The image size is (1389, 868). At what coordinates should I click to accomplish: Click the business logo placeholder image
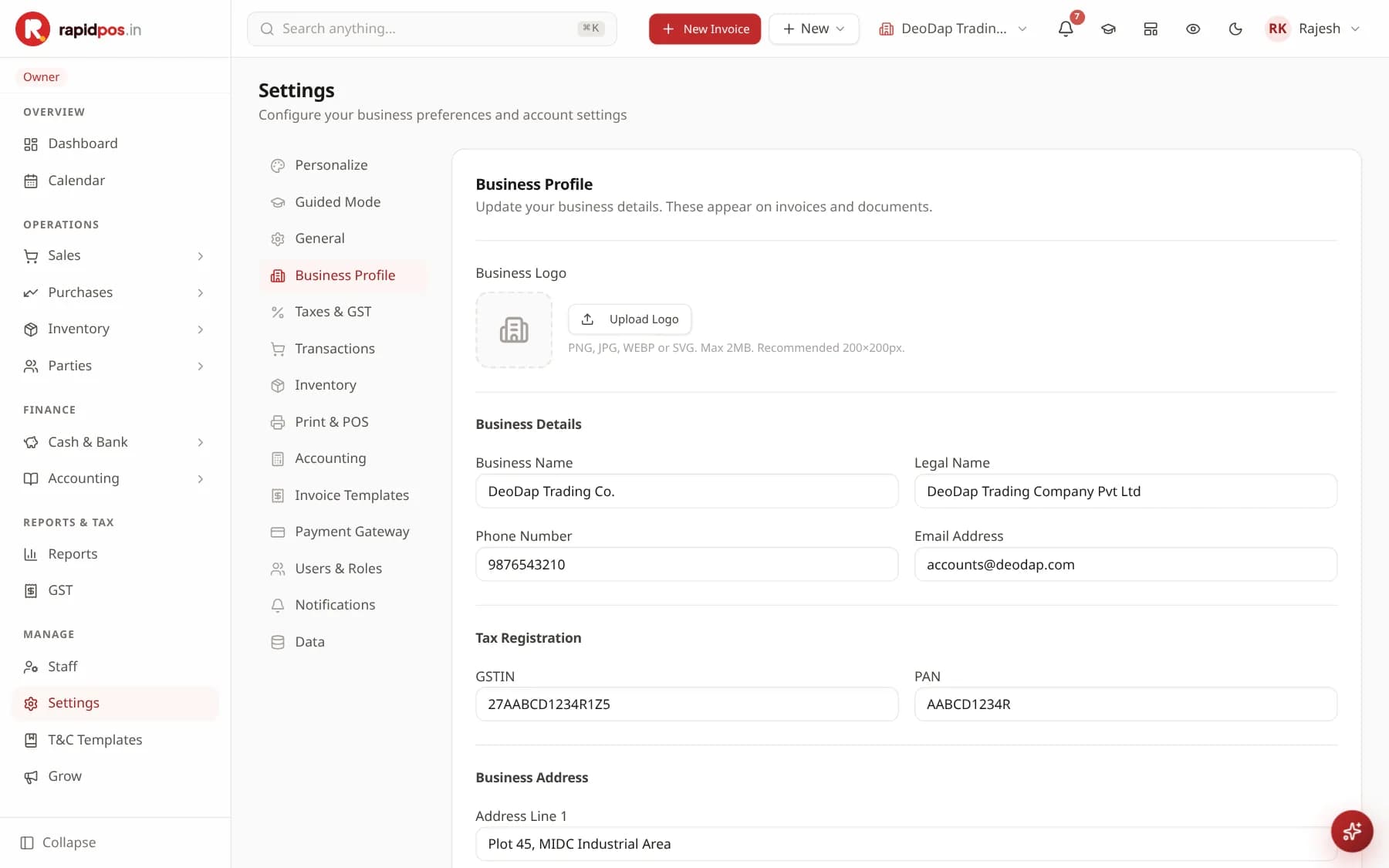514,329
